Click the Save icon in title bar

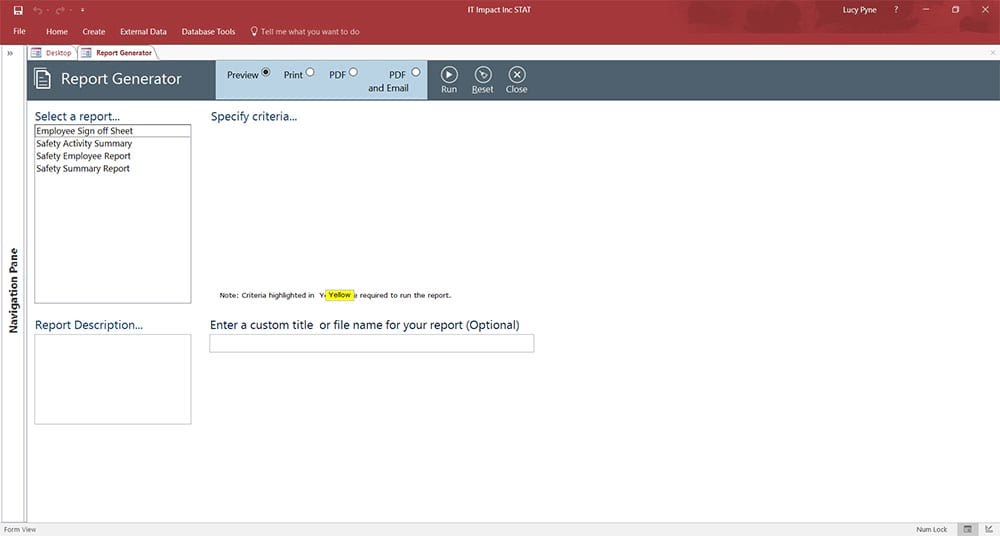tap(18, 10)
